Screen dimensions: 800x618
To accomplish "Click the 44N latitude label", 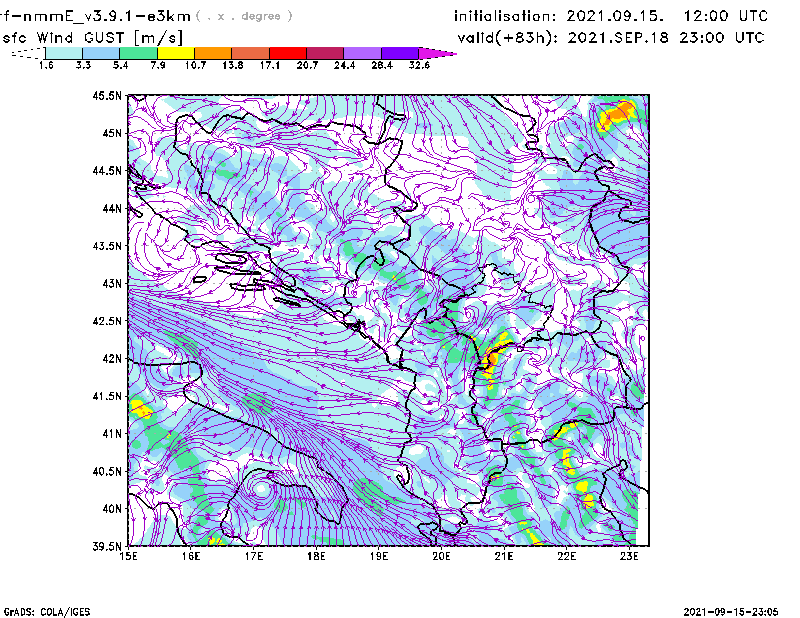I will click(x=112, y=208).
